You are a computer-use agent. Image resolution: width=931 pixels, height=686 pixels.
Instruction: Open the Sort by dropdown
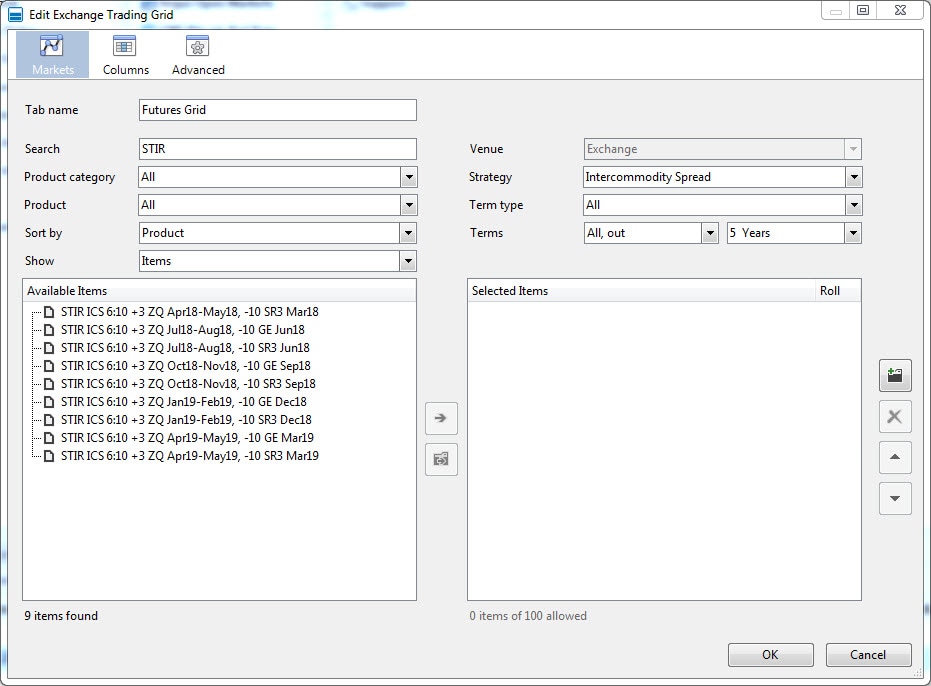pyautogui.click(x=408, y=233)
